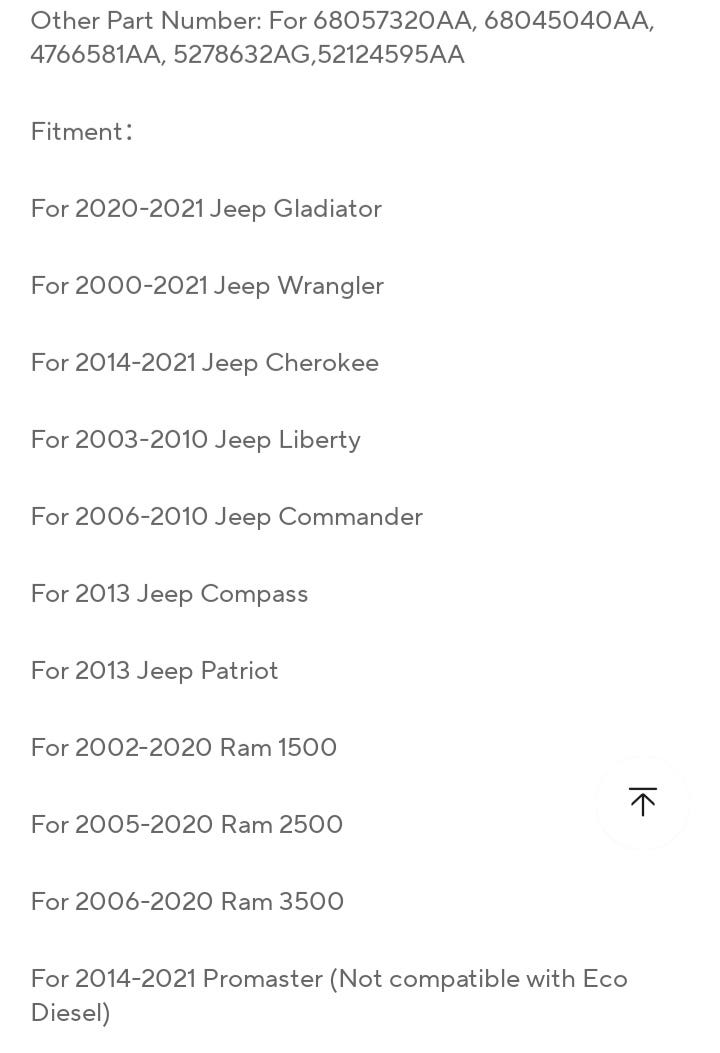This screenshot has width=720, height=1053.
Task: Select the 2014-2021 Jeep Cherokee entry
Action: [x=205, y=363]
